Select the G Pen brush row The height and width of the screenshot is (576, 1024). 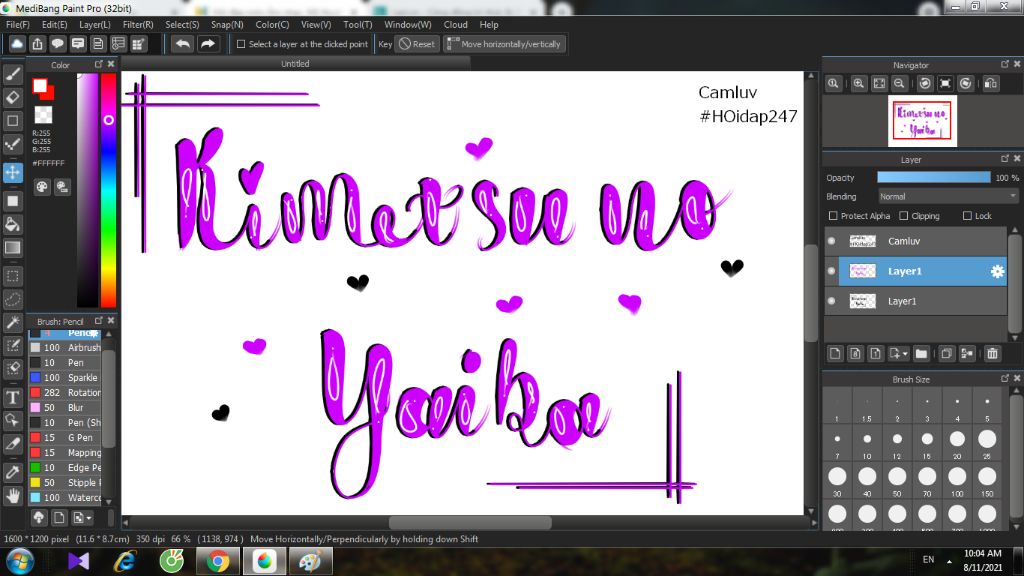(x=65, y=438)
